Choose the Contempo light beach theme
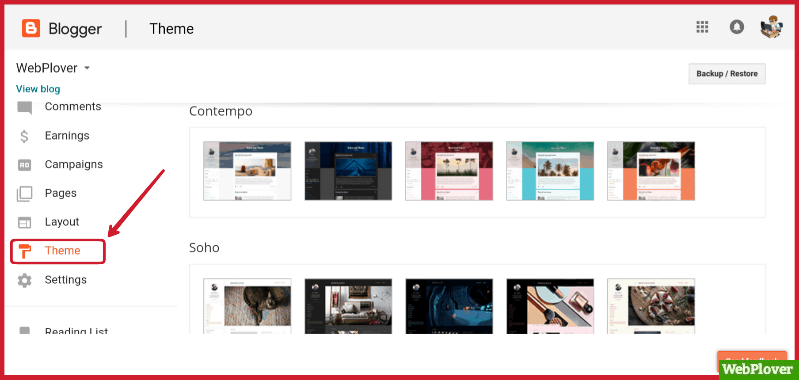Viewport: 799px width, 380px height. pos(247,171)
